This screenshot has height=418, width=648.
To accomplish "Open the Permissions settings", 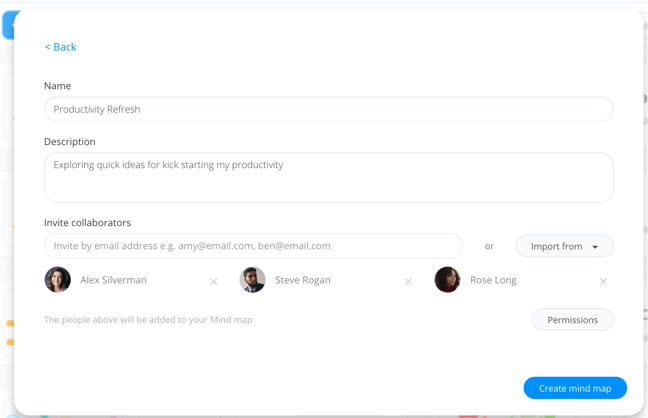I will coord(572,320).
